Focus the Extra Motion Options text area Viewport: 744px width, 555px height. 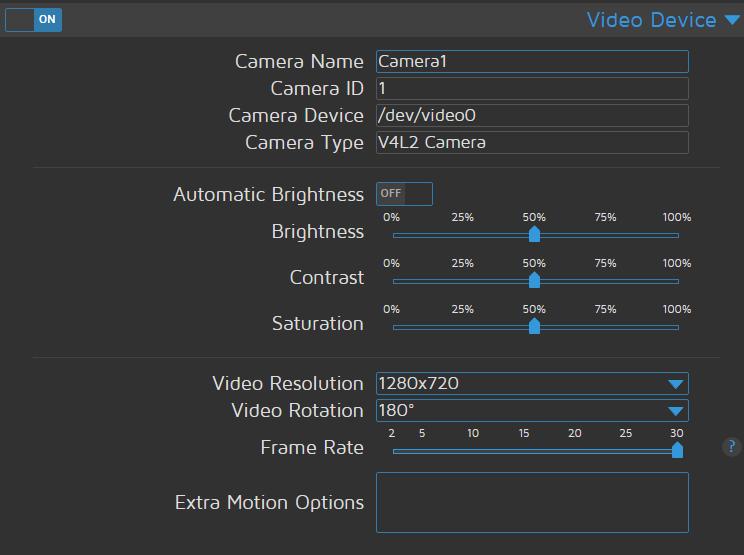point(532,502)
